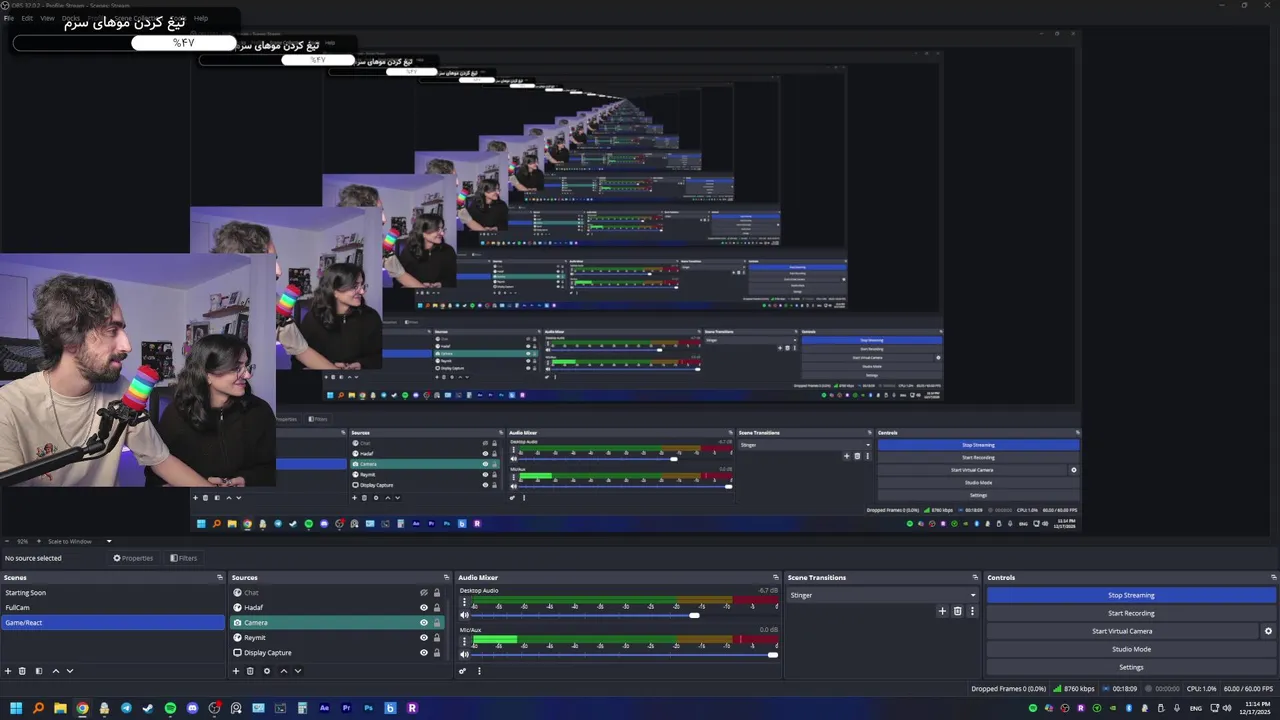Hide the Hadaf source
This screenshot has width=1280, height=720.
[x=424, y=608]
